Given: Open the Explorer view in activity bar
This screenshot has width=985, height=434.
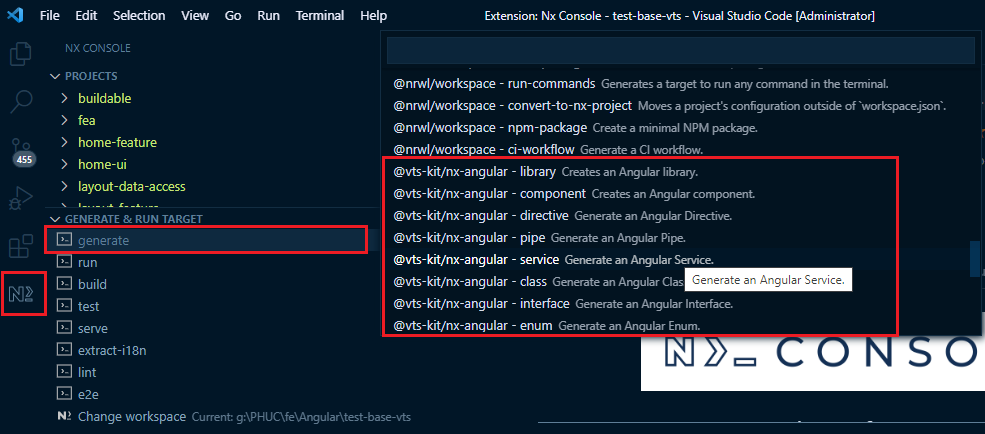Looking at the screenshot, I should coord(21,54).
